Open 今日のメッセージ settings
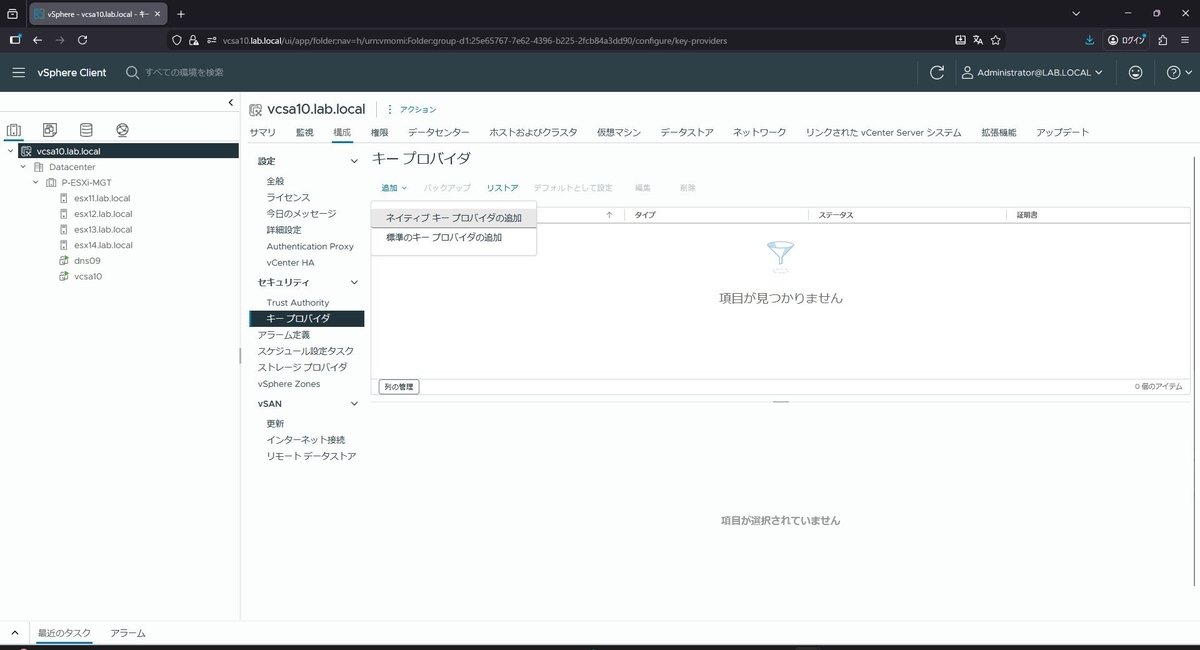The width and height of the screenshot is (1200, 650). click(301, 213)
